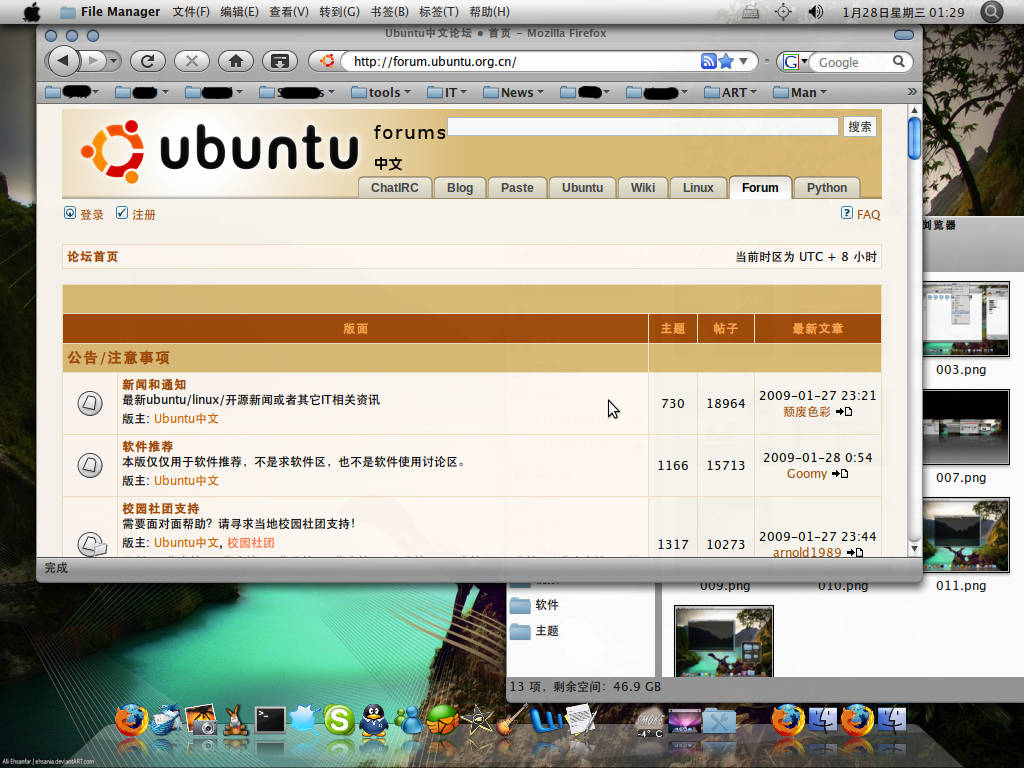Open the 文件(F) menu
Screen dimensions: 1024x768
click(x=191, y=12)
